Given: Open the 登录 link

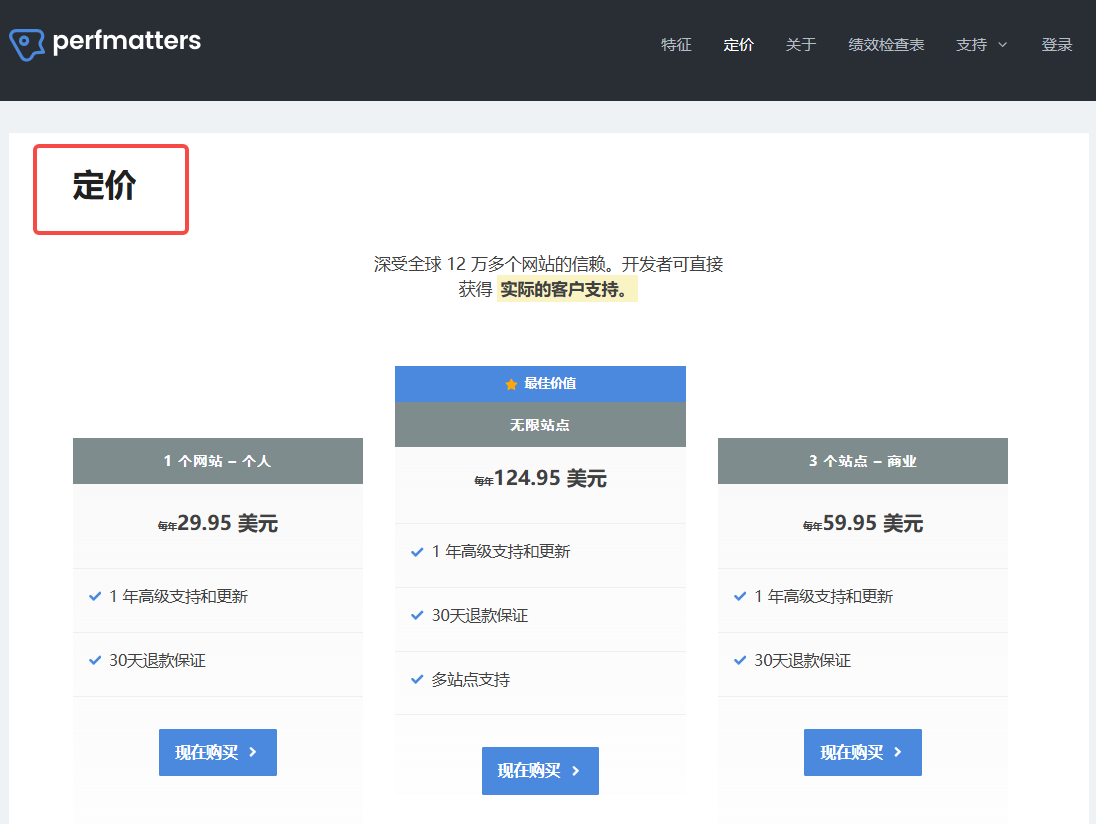Looking at the screenshot, I should point(1057,45).
